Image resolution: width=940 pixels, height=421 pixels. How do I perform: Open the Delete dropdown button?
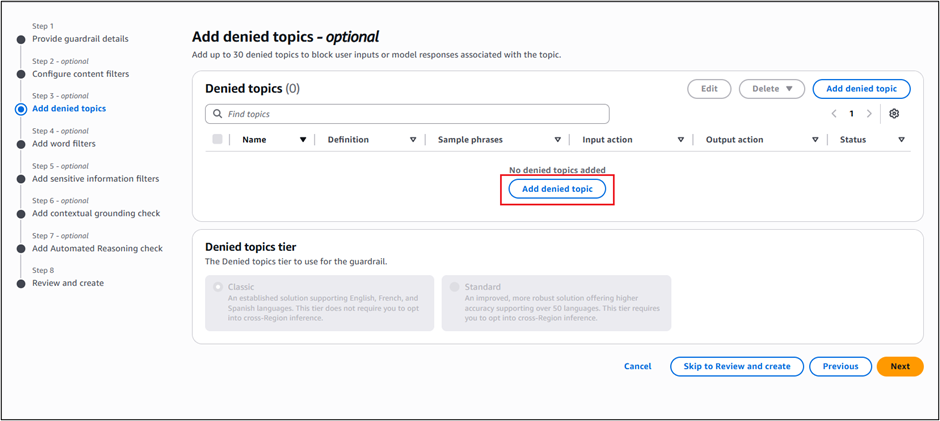click(771, 89)
